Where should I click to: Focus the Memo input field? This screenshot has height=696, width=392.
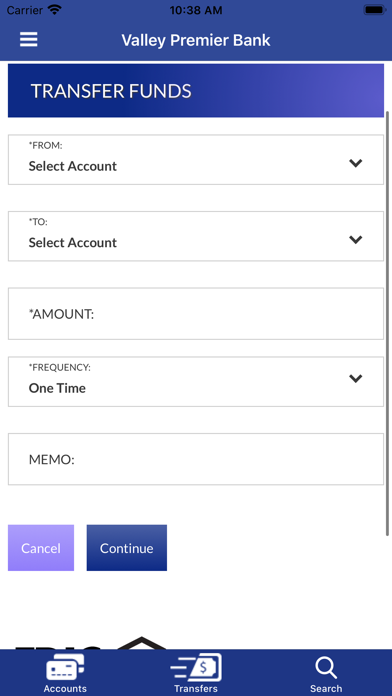[196, 459]
